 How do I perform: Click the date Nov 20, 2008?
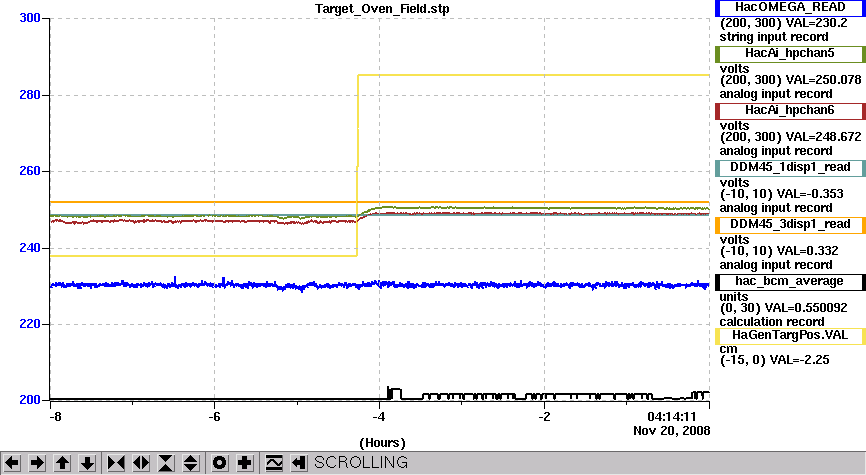pyautogui.click(x=672, y=431)
